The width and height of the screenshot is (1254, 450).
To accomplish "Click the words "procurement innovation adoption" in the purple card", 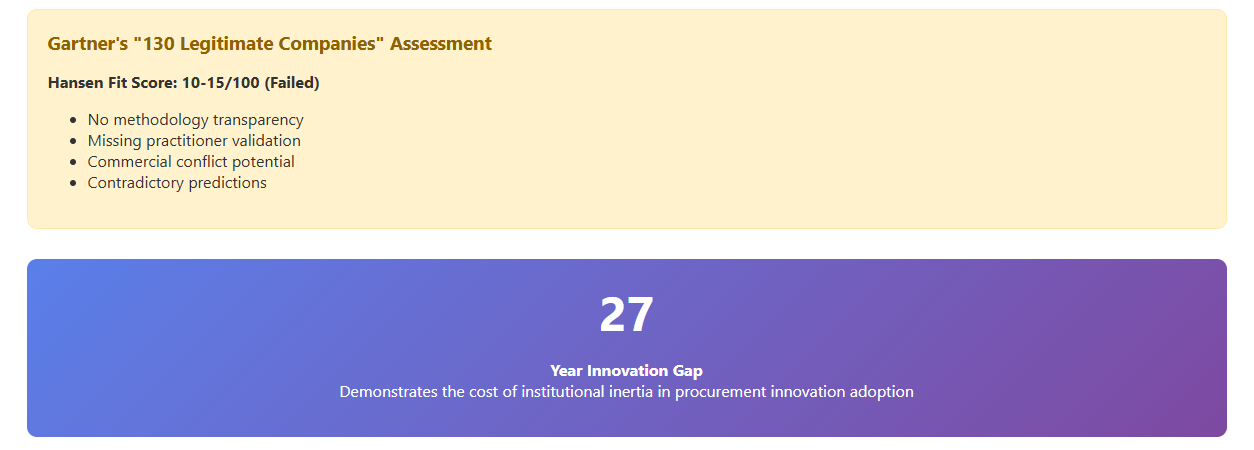I will tap(794, 392).
